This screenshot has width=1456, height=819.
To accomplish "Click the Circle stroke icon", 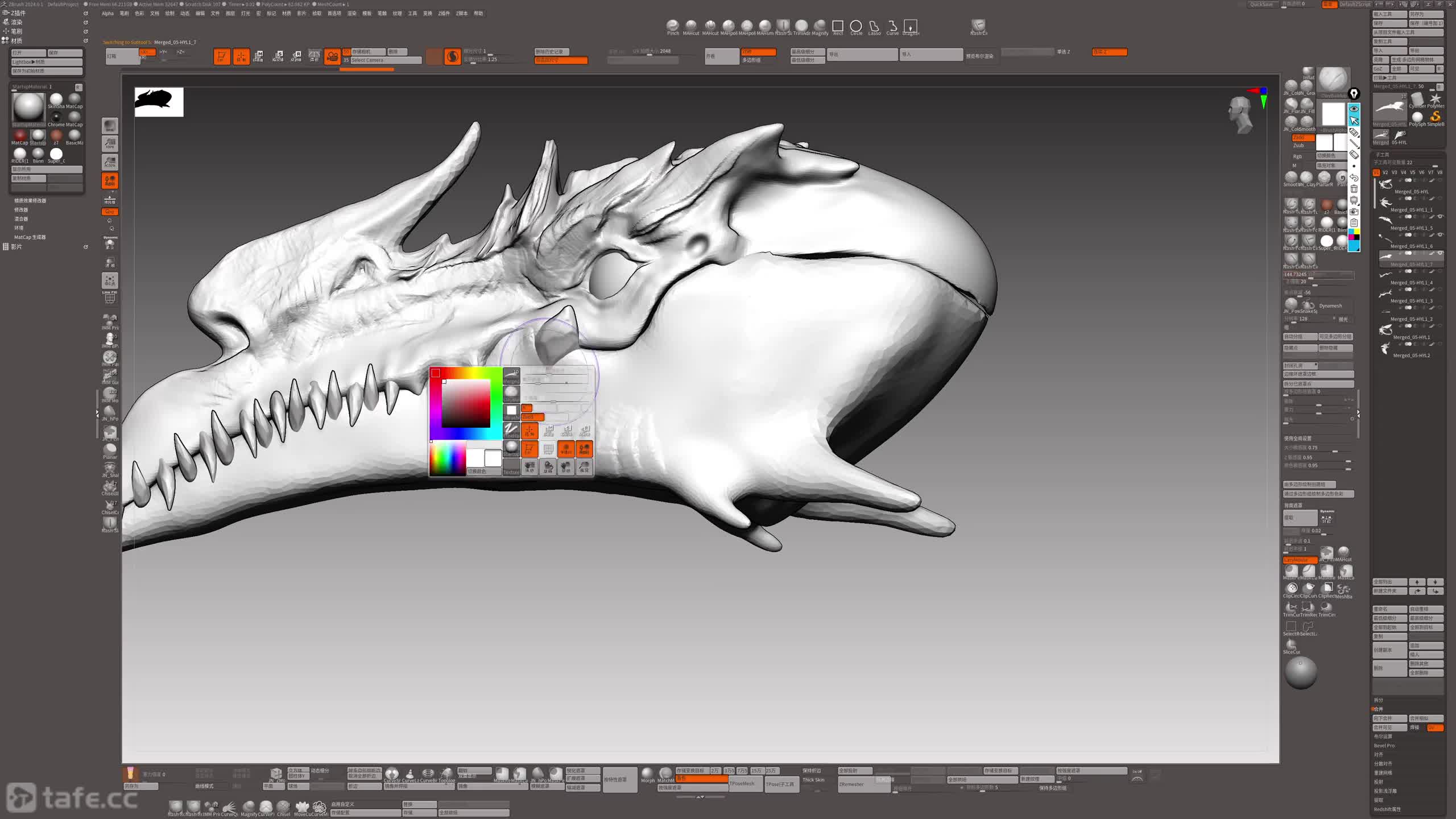I will (855, 26).
